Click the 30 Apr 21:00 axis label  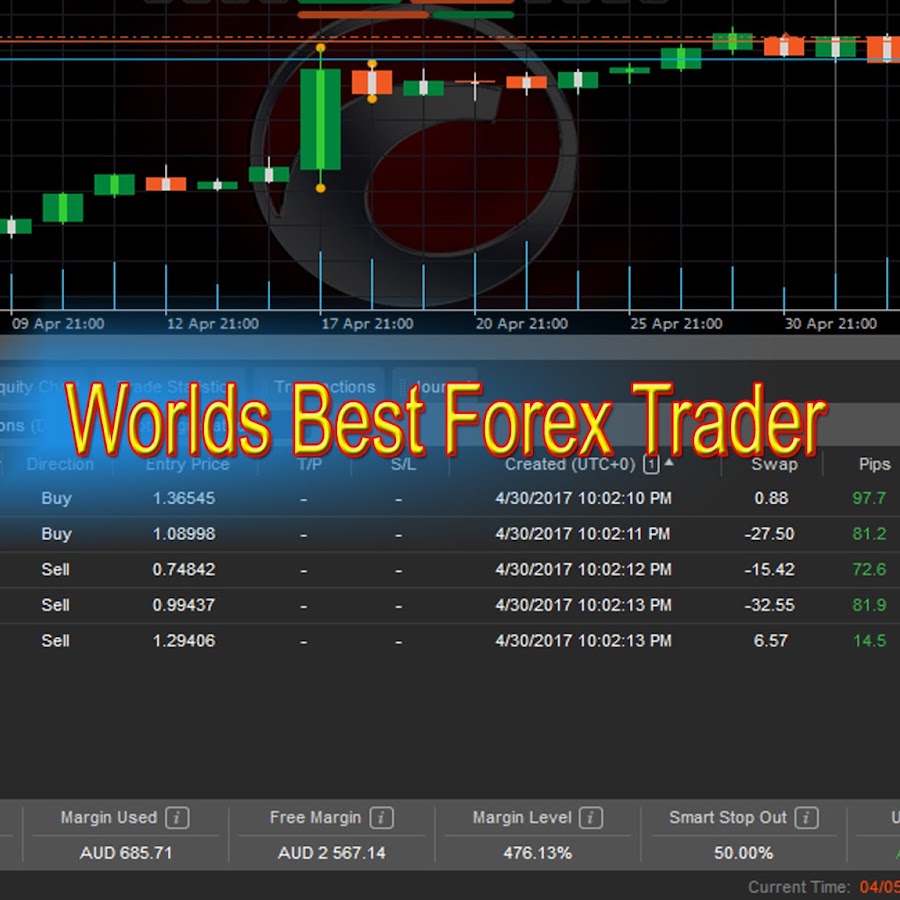831,324
